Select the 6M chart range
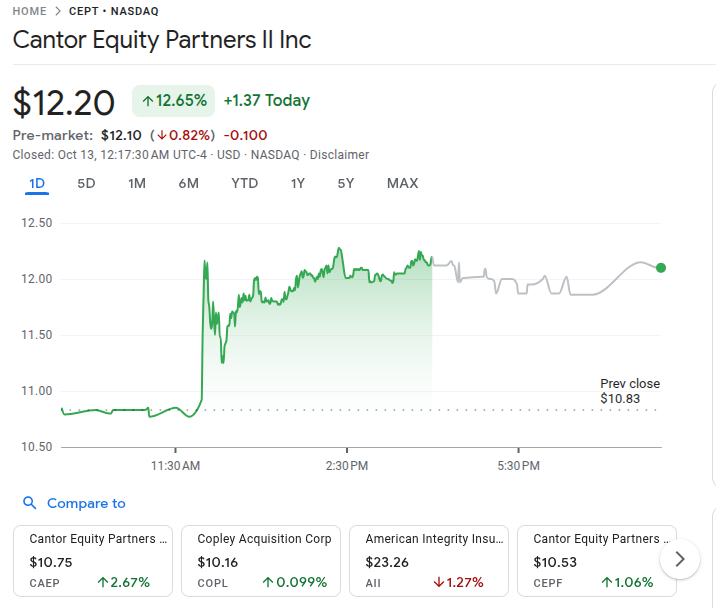 click(x=188, y=183)
